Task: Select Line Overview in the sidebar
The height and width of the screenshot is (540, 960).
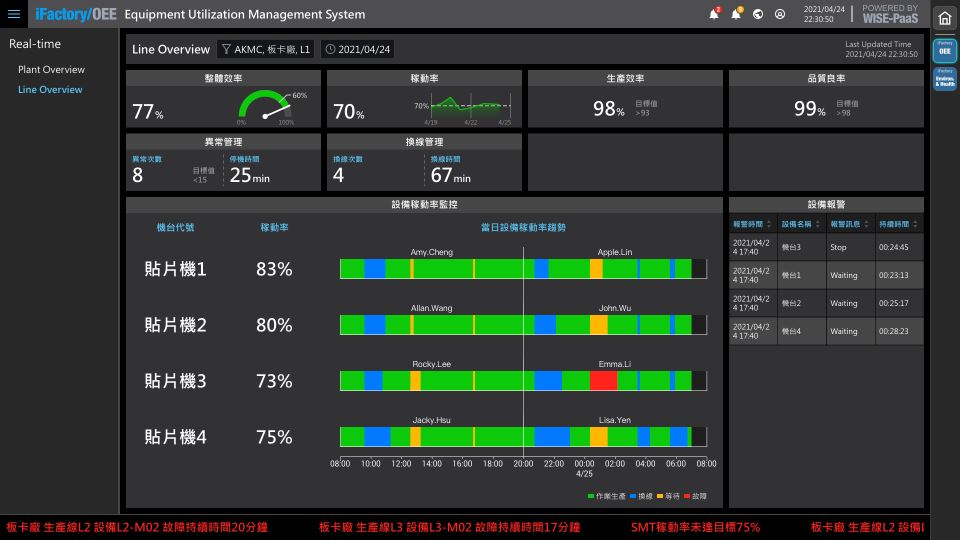Action: click(50, 90)
